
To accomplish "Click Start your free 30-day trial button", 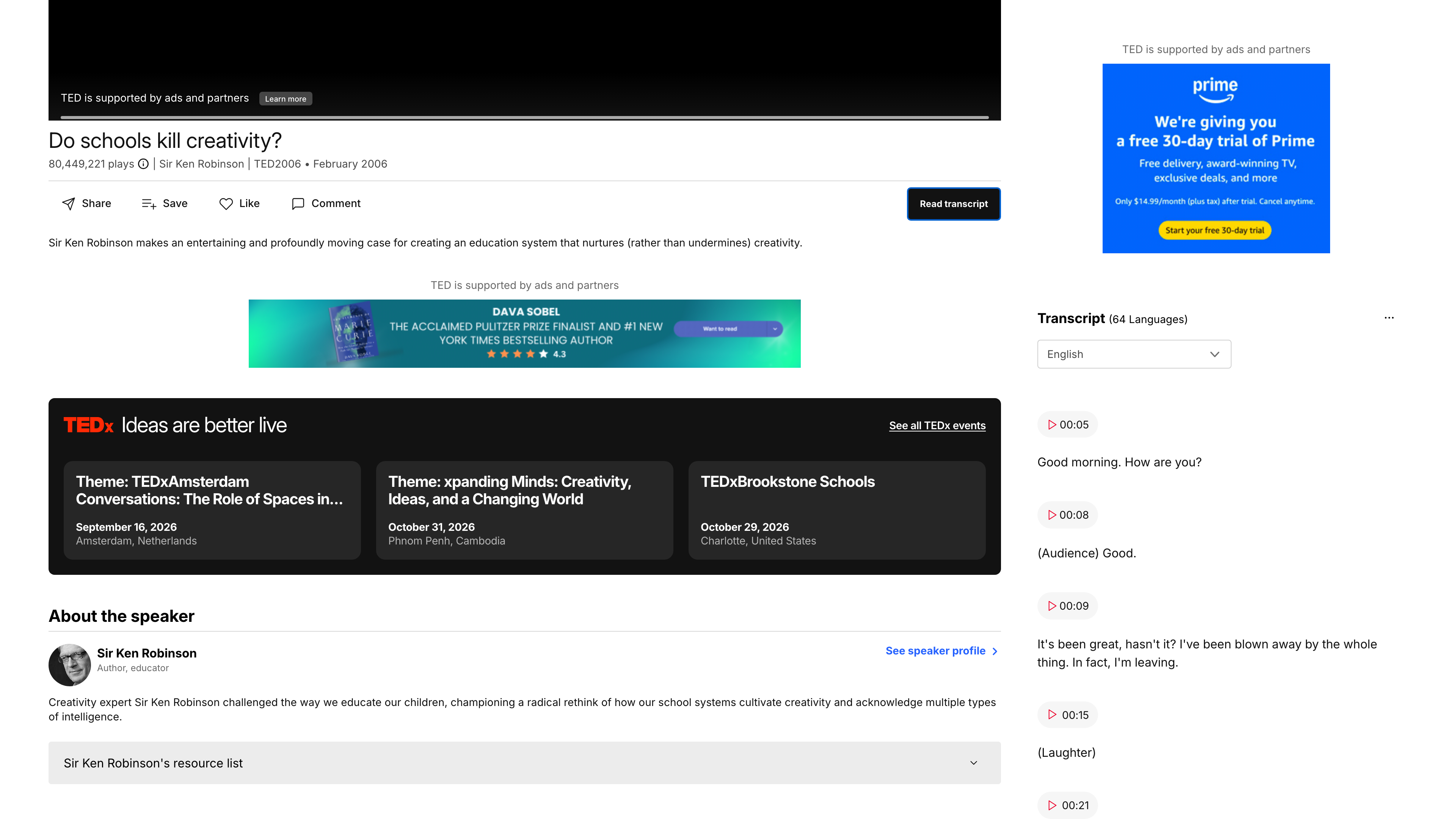I will tap(1214, 231).
